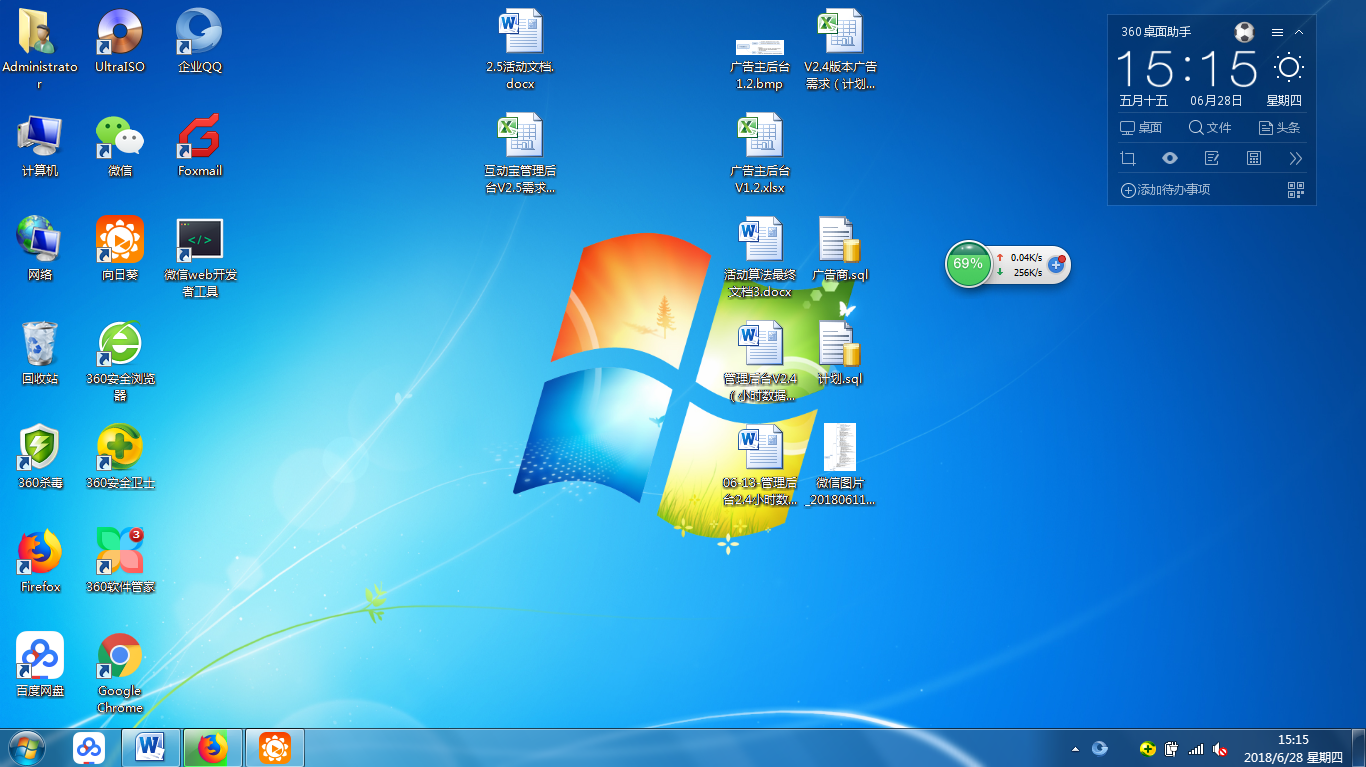
Task: Show hidden system tray icons
Action: pyautogui.click(x=1075, y=748)
